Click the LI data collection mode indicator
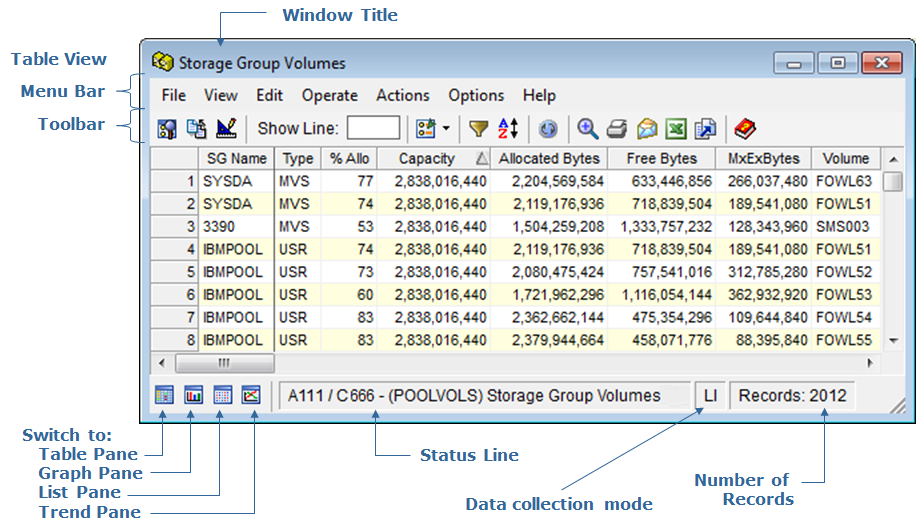 click(x=710, y=395)
